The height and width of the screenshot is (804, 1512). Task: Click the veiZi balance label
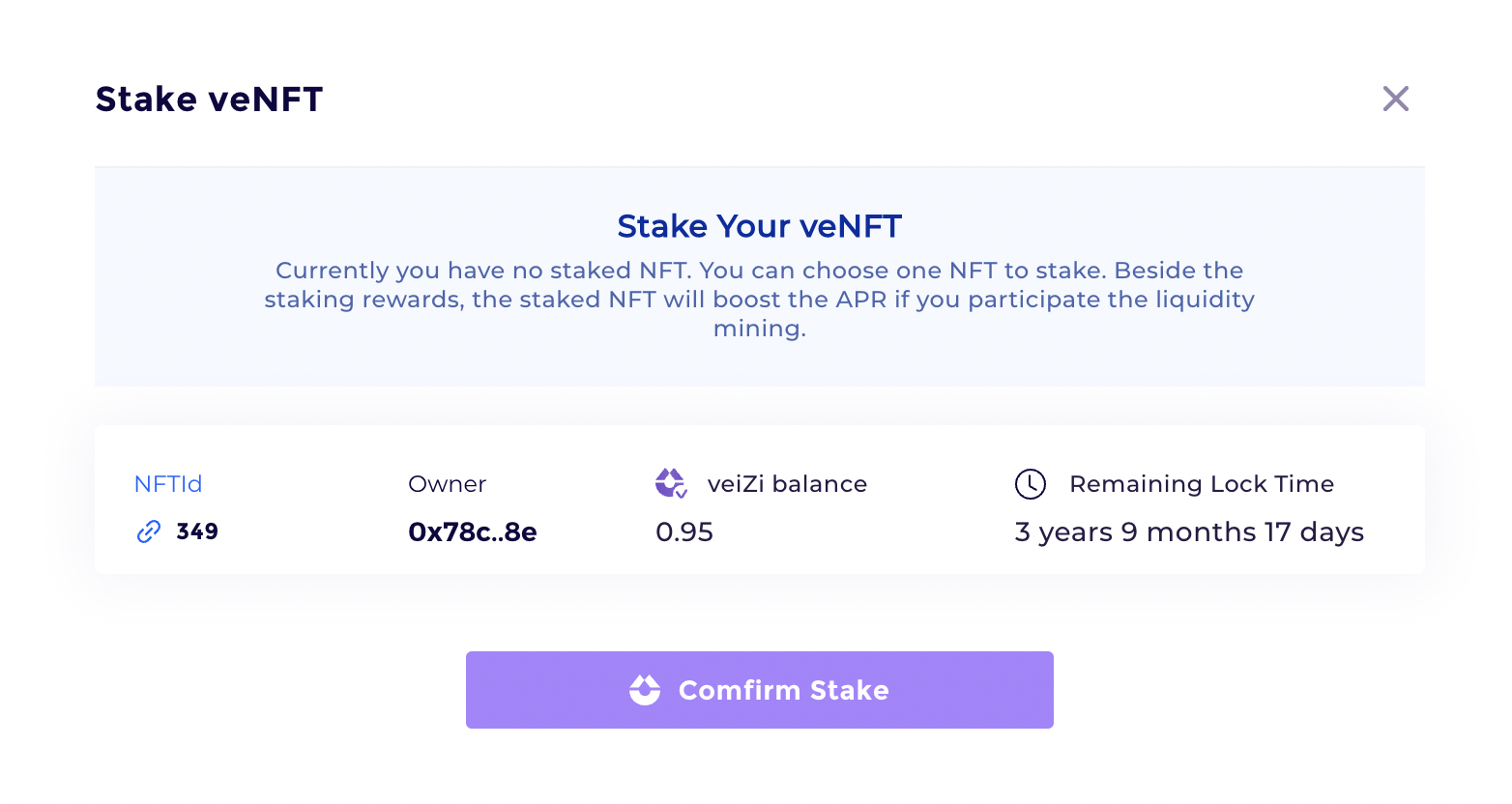coord(787,484)
